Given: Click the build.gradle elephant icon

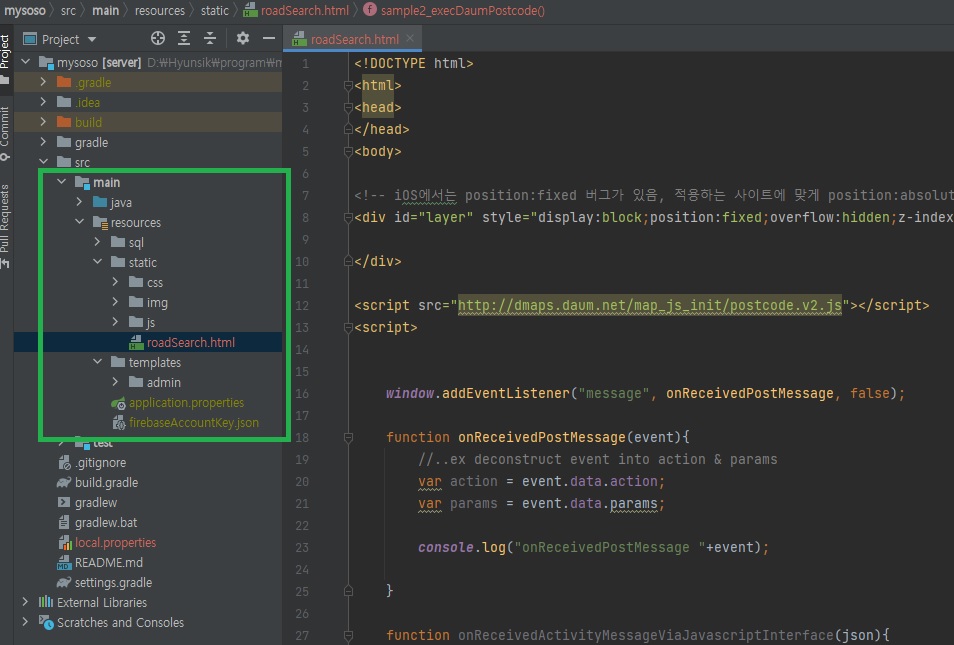Looking at the screenshot, I should (64, 483).
